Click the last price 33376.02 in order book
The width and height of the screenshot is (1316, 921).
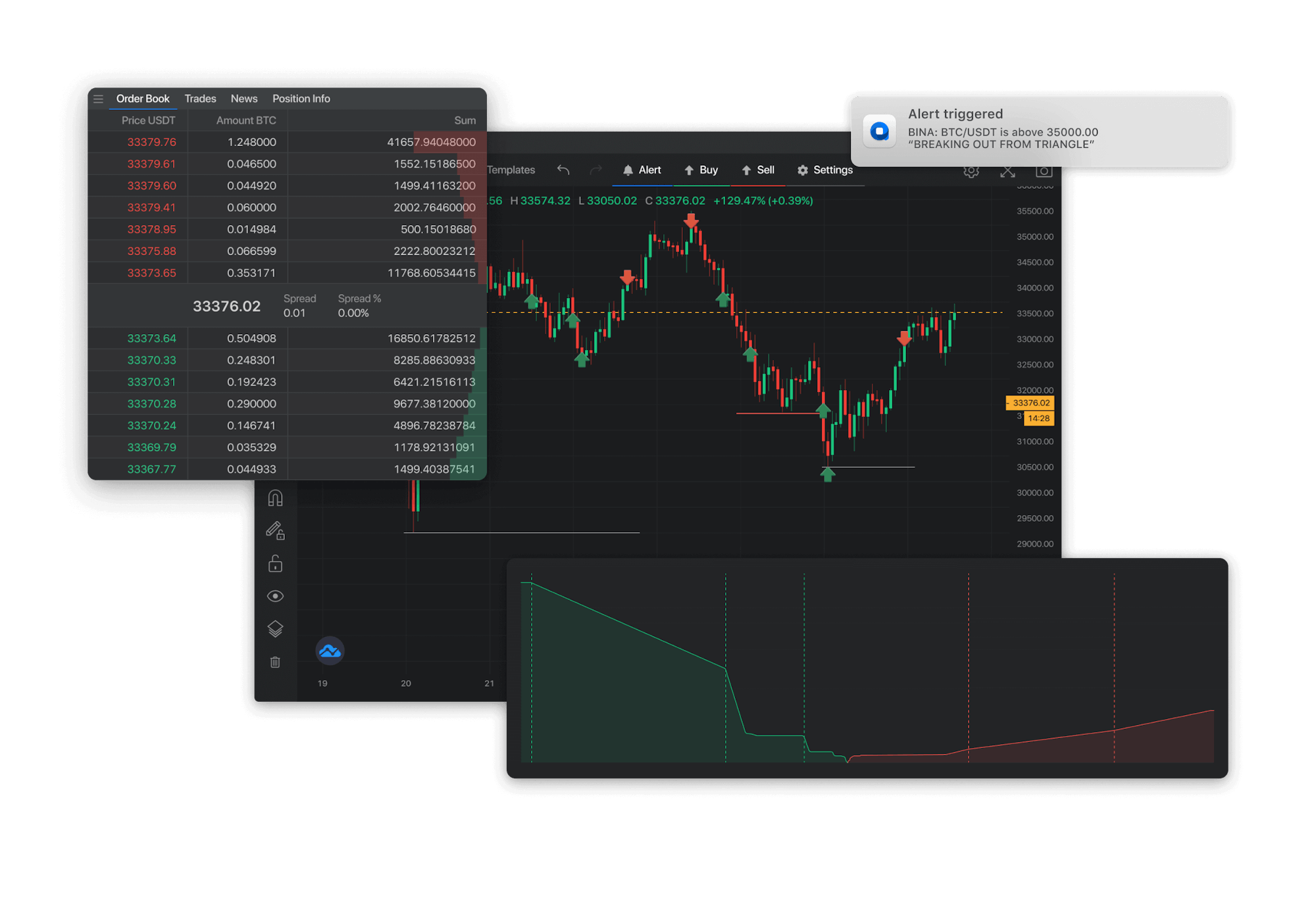point(226,306)
